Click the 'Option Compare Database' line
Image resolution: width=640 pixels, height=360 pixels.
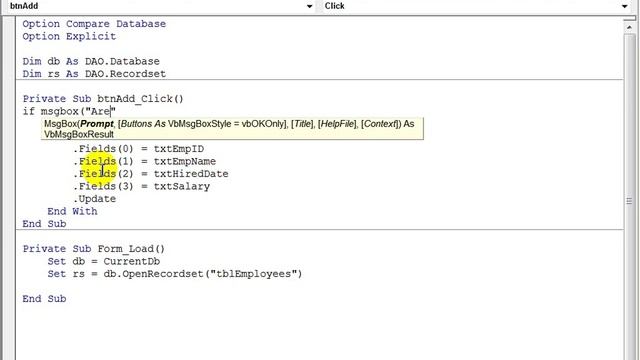pos(94,24)
